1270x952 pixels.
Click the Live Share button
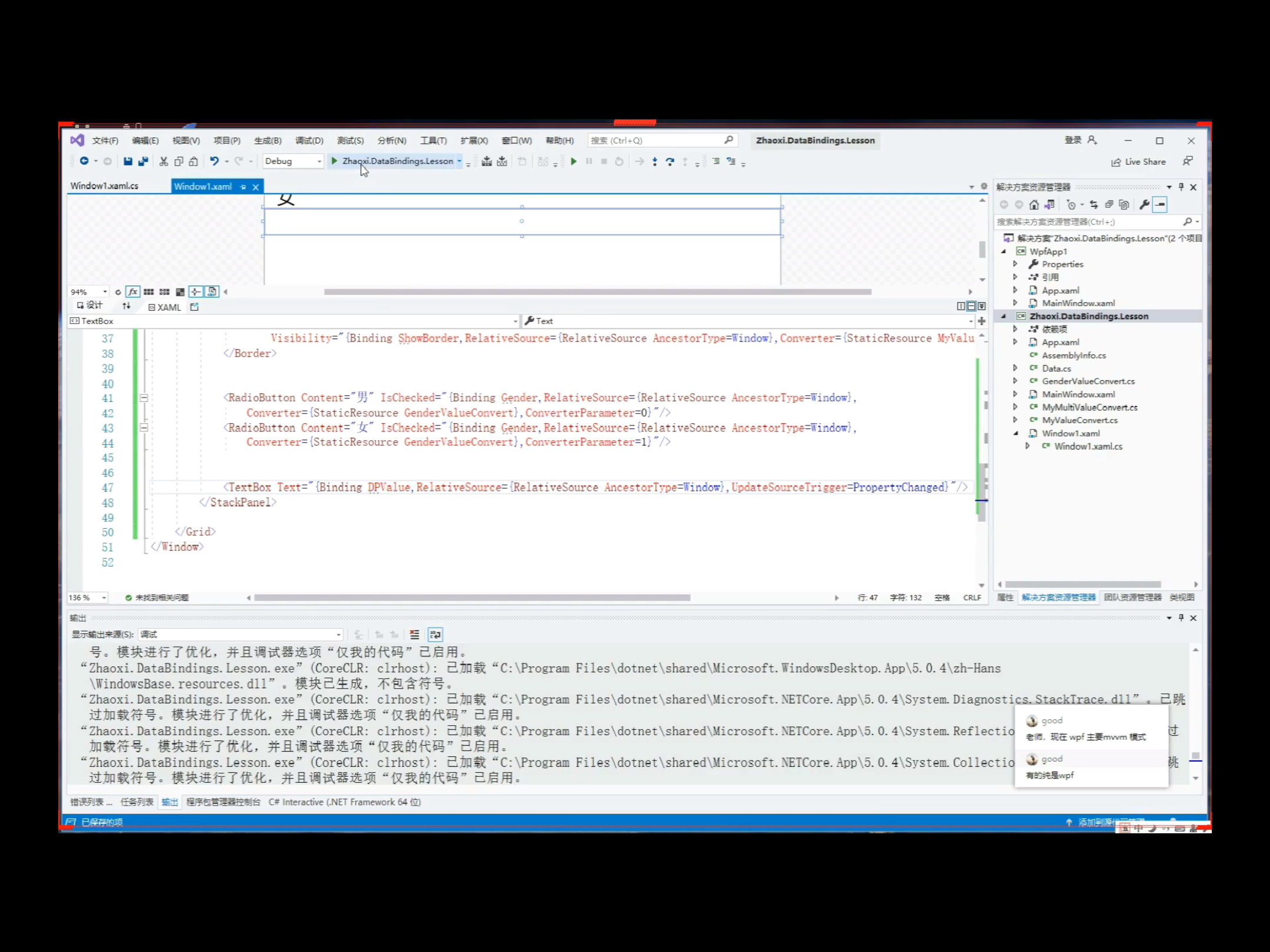point(1138,162)
